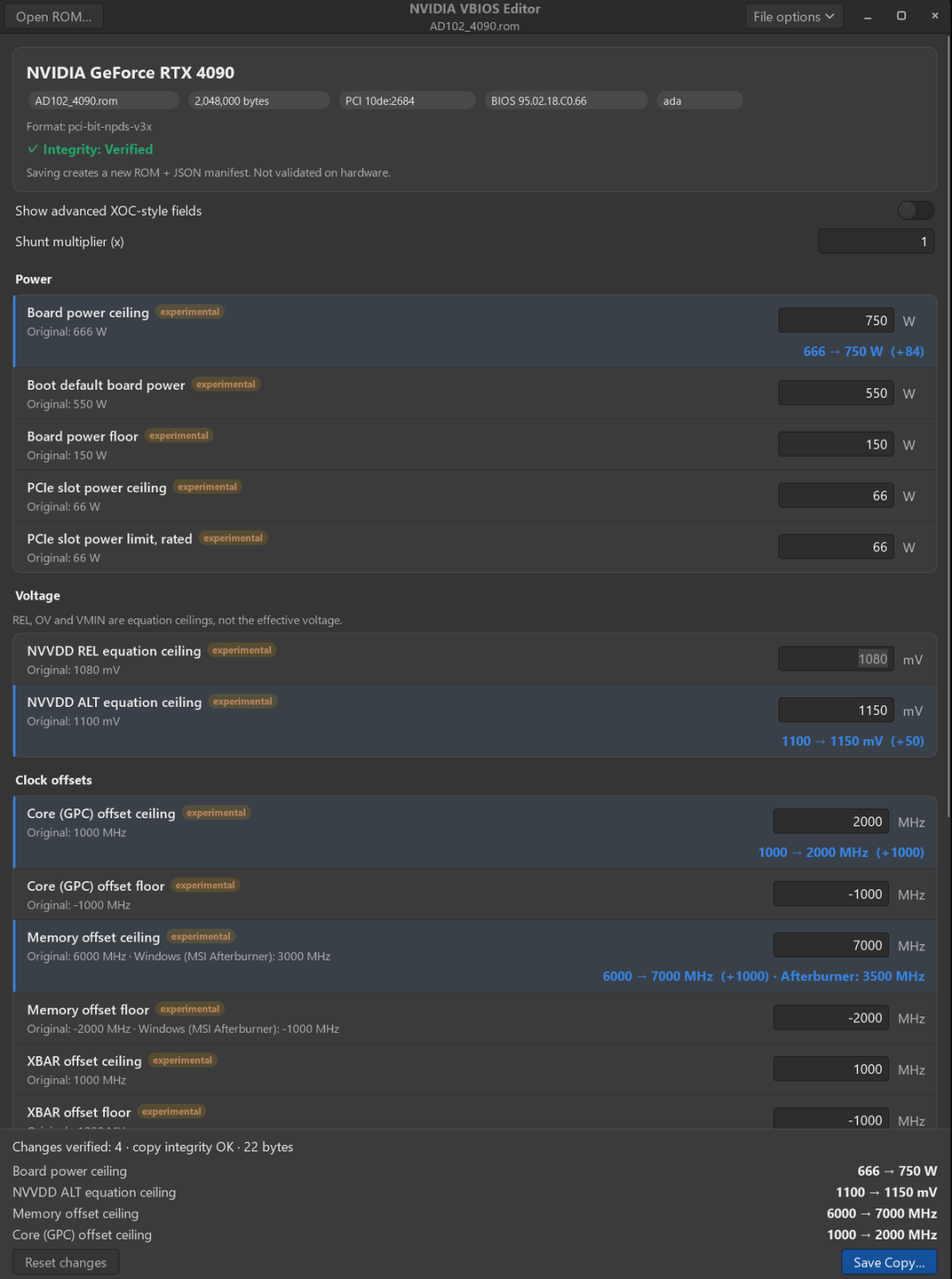This screenshot has width=952, height=1279.
Task: Click the PCI 10de:2684 chip
Action: coord(407,100)
